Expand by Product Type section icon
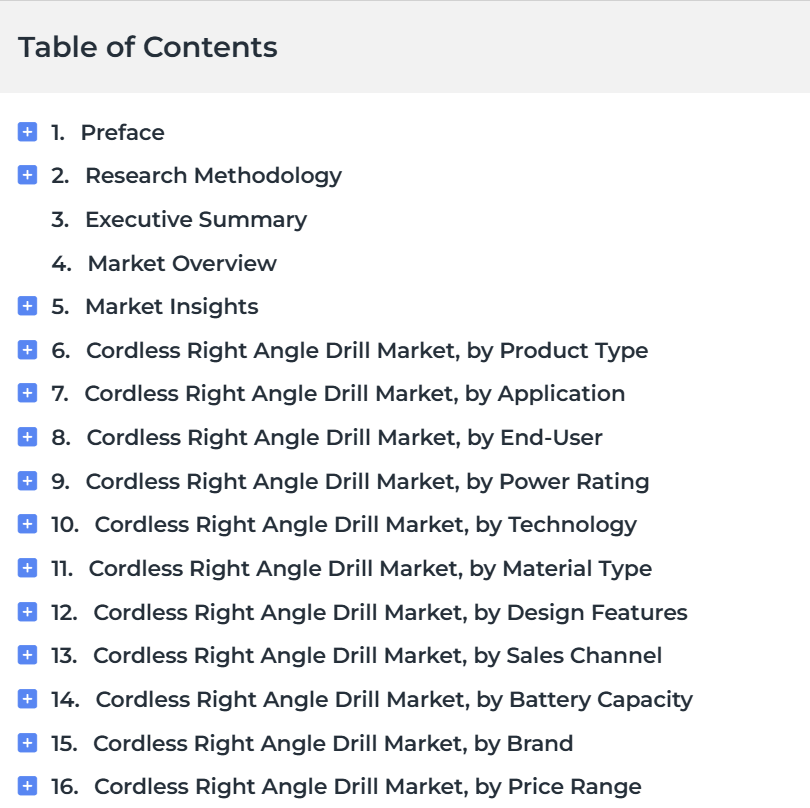The width and height of the screenshot is (810, 808). click(27, 351)
